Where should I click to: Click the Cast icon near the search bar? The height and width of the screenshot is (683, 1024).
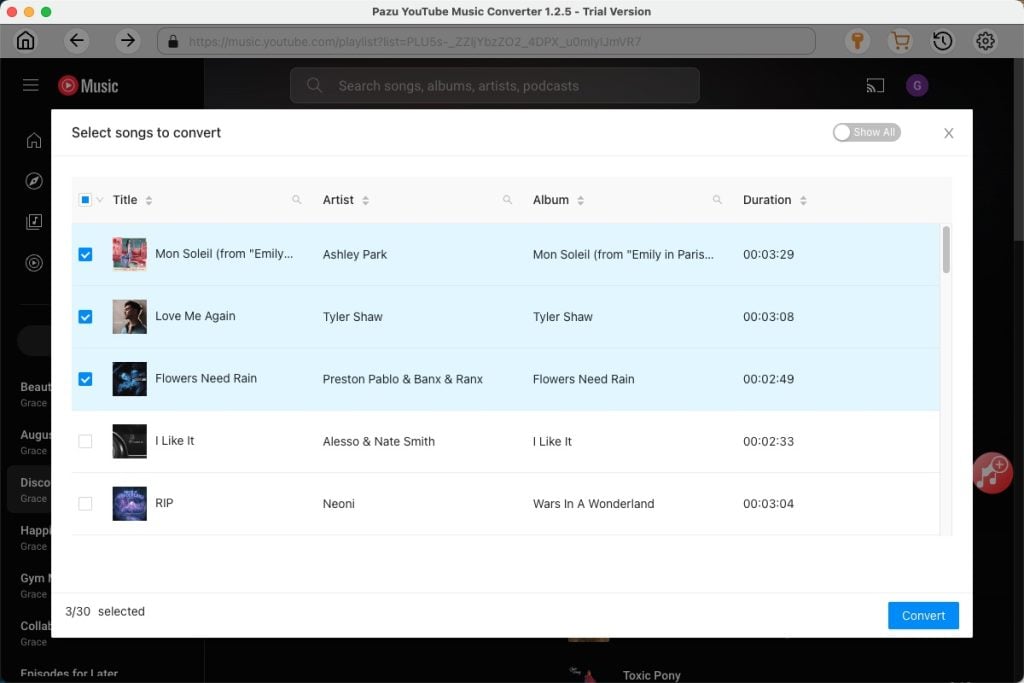[x=875, y=85]
